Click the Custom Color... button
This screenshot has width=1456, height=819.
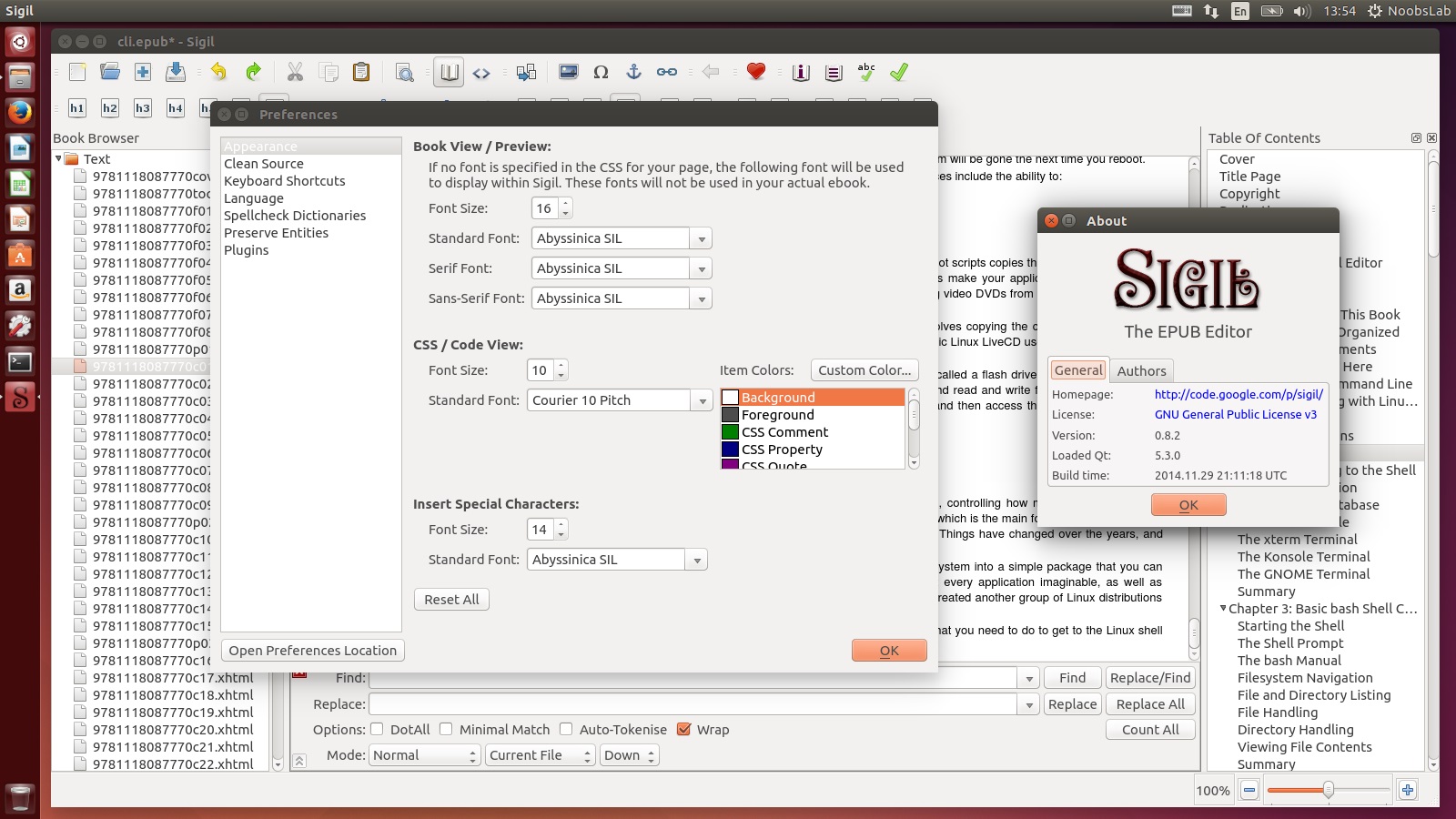click(x=864, y=370)
